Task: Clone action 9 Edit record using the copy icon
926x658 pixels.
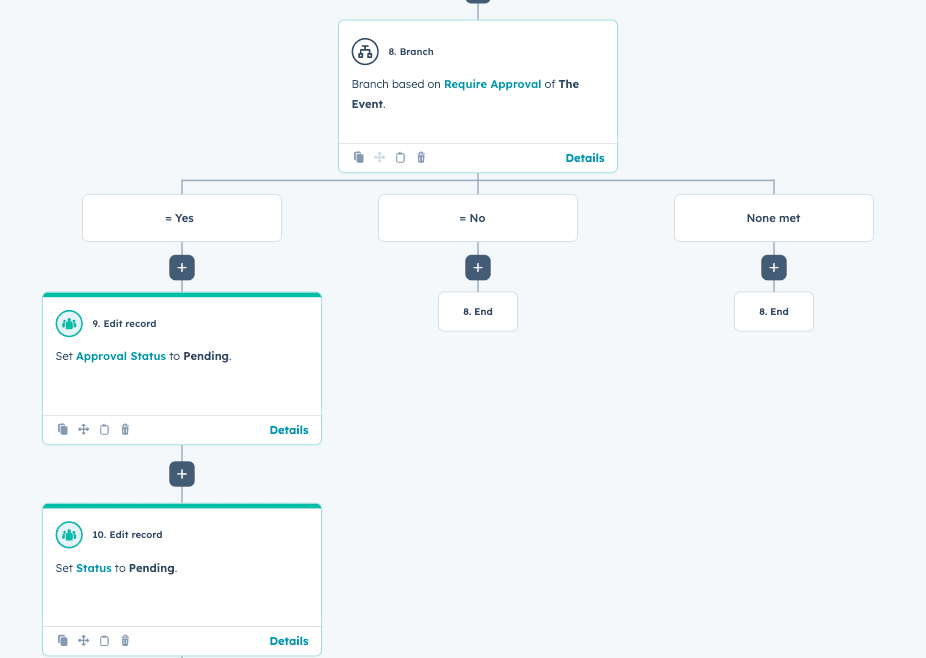Action: pos(63,430)
